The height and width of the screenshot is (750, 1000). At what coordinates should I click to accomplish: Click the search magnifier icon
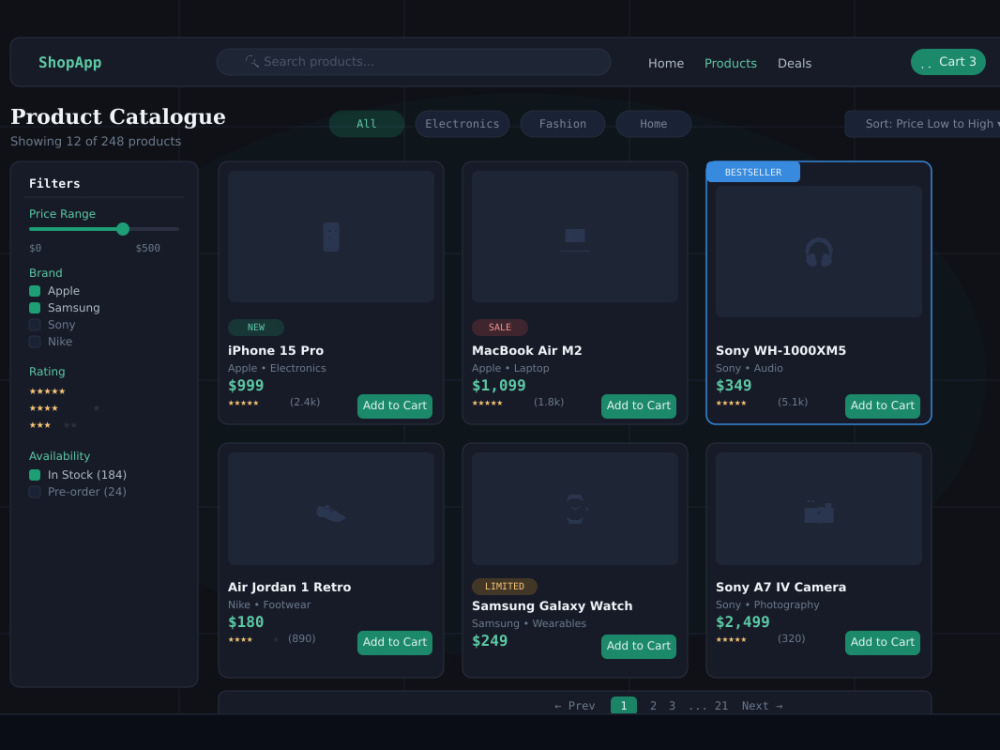coord(252,62)
